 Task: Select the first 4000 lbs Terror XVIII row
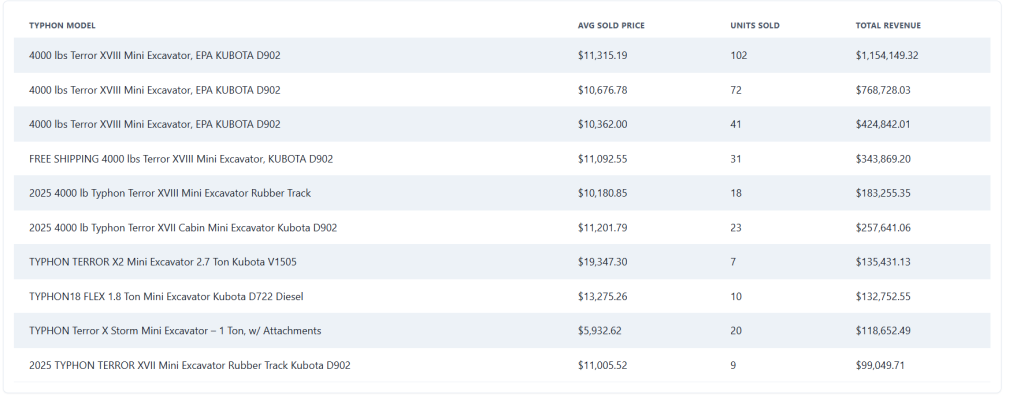click(x=502, y=56)
